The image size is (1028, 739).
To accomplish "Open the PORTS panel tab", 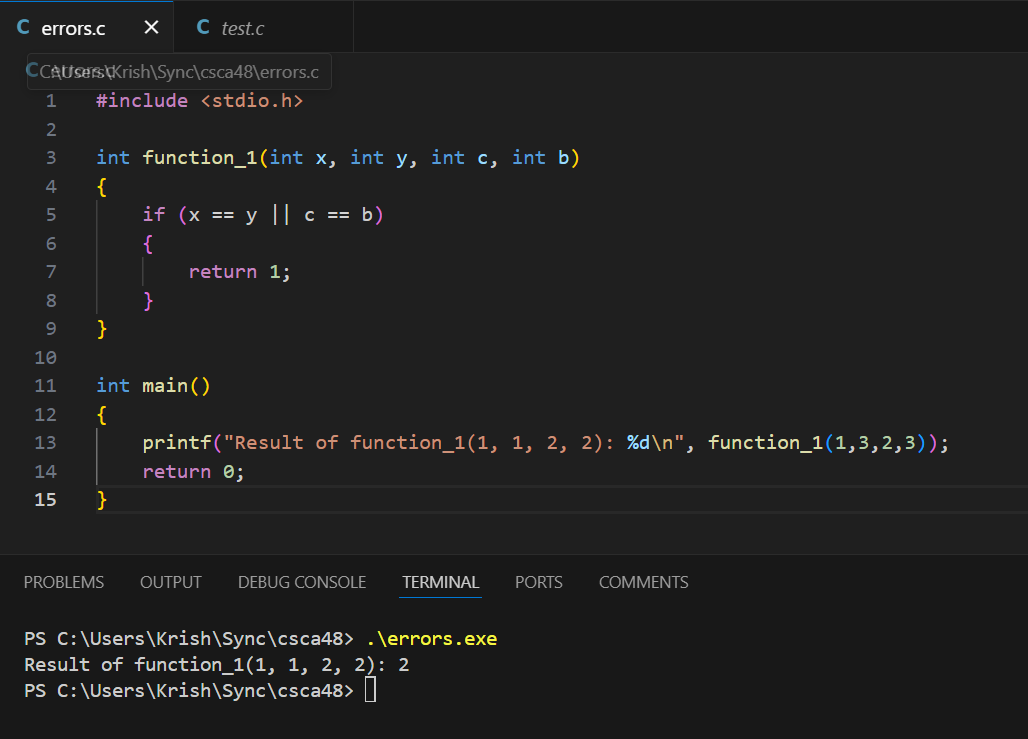I will pos(539,582).
